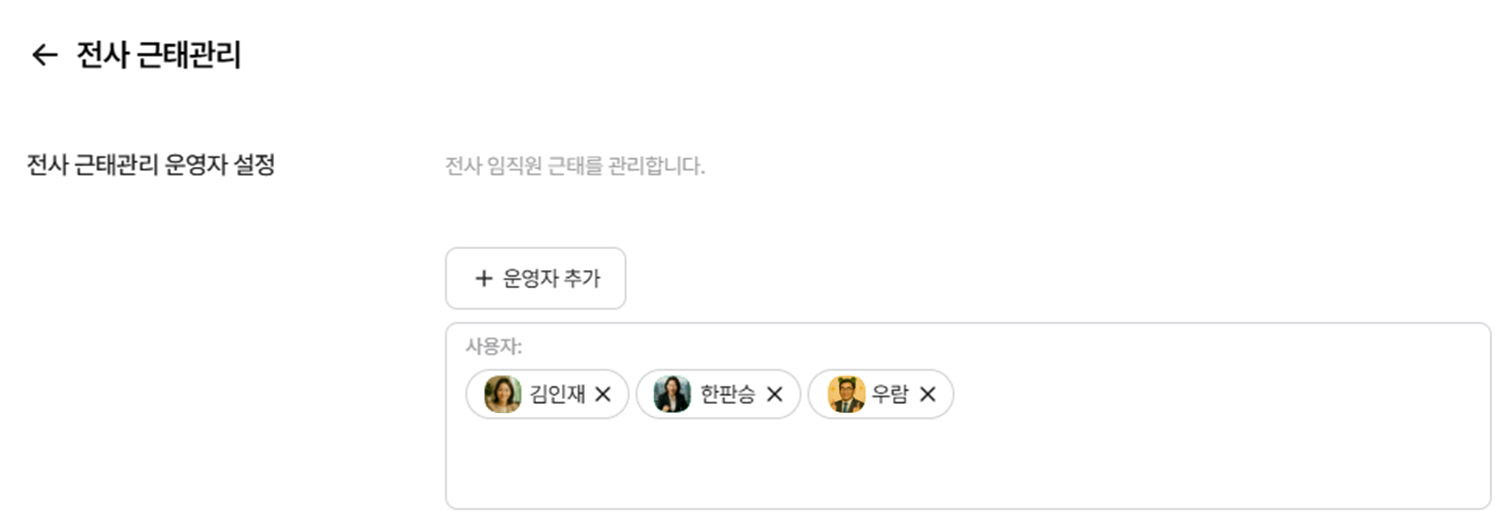Viewport: 1512px width, 527px height.
Task: Select the 김인재 name in chip
Action: pos(557,395)
